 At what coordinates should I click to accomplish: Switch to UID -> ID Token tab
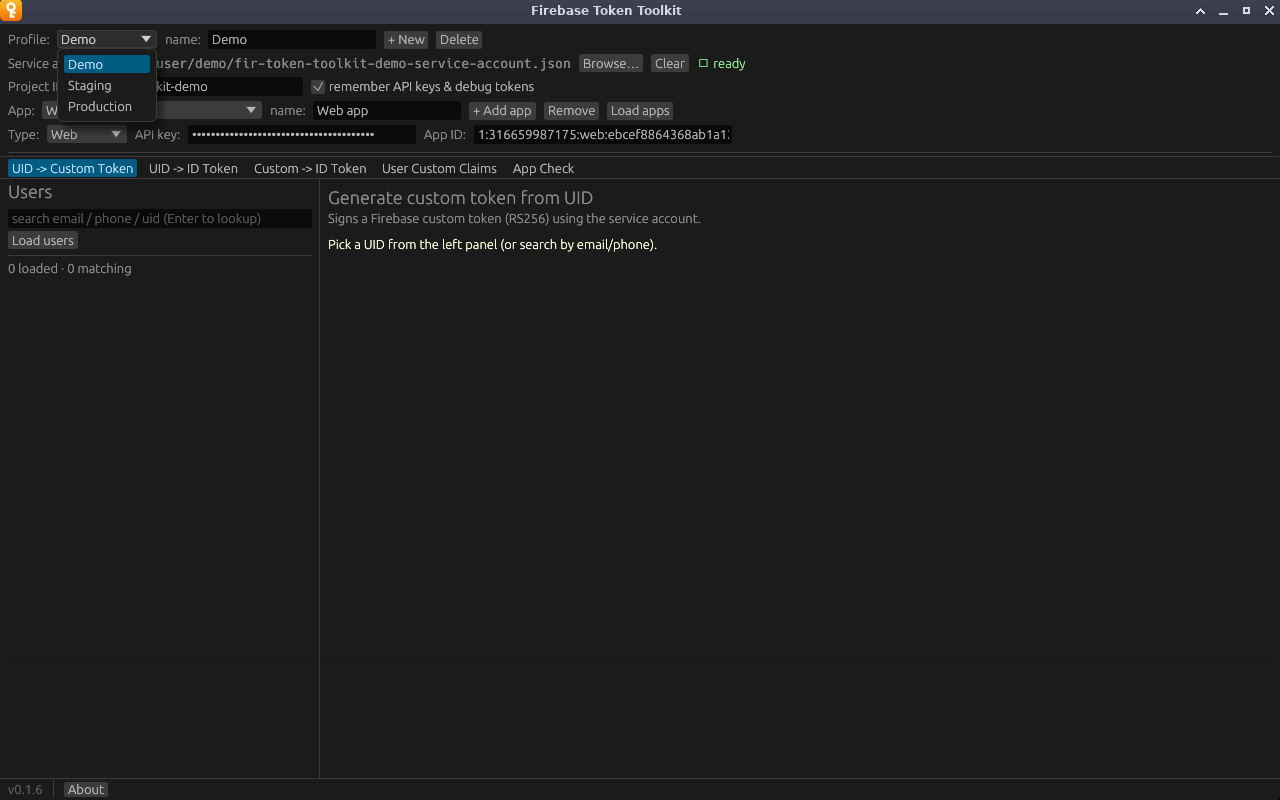tap(193, 169)
